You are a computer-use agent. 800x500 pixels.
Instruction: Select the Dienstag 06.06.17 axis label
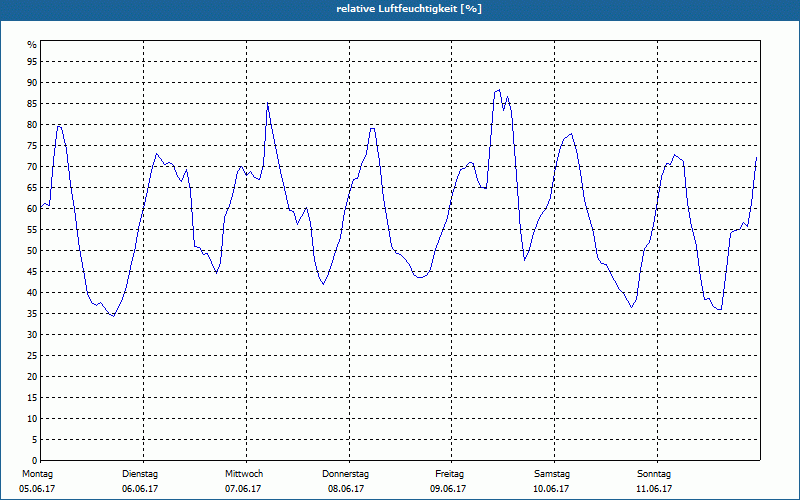[140, 481]
